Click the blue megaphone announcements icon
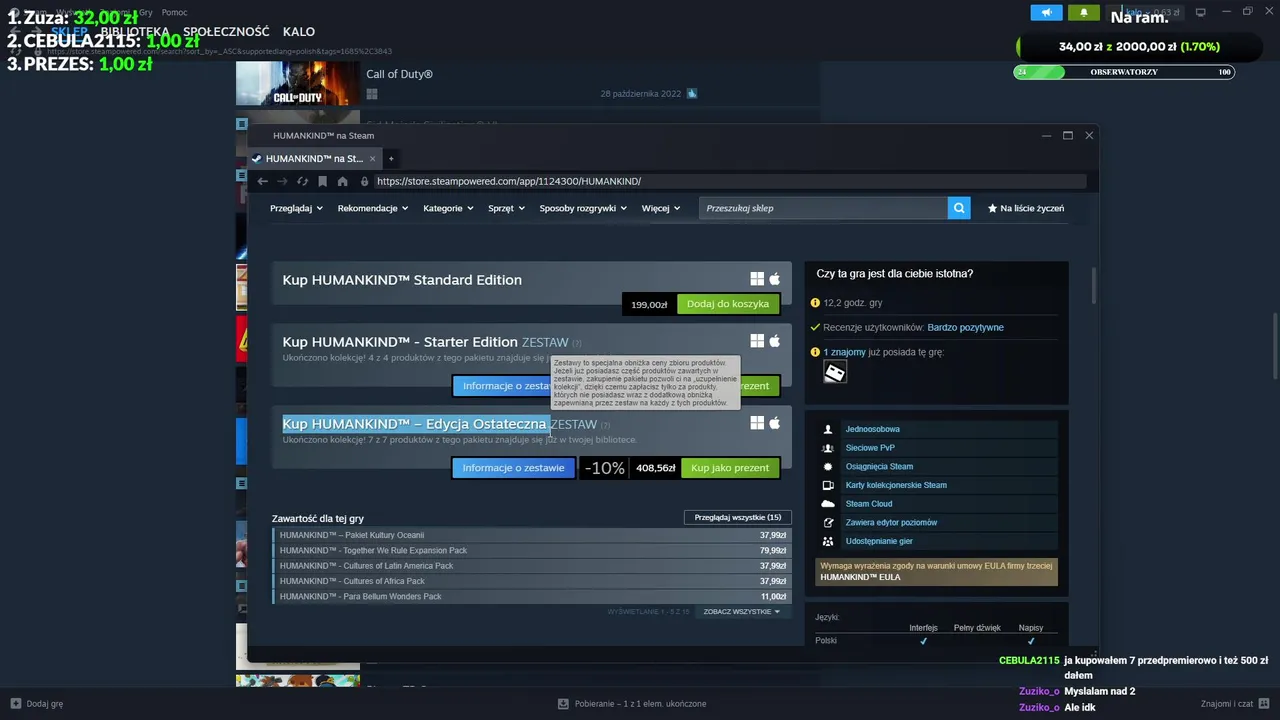This screenshot has width=1280, height=720. pos(1047,12)
